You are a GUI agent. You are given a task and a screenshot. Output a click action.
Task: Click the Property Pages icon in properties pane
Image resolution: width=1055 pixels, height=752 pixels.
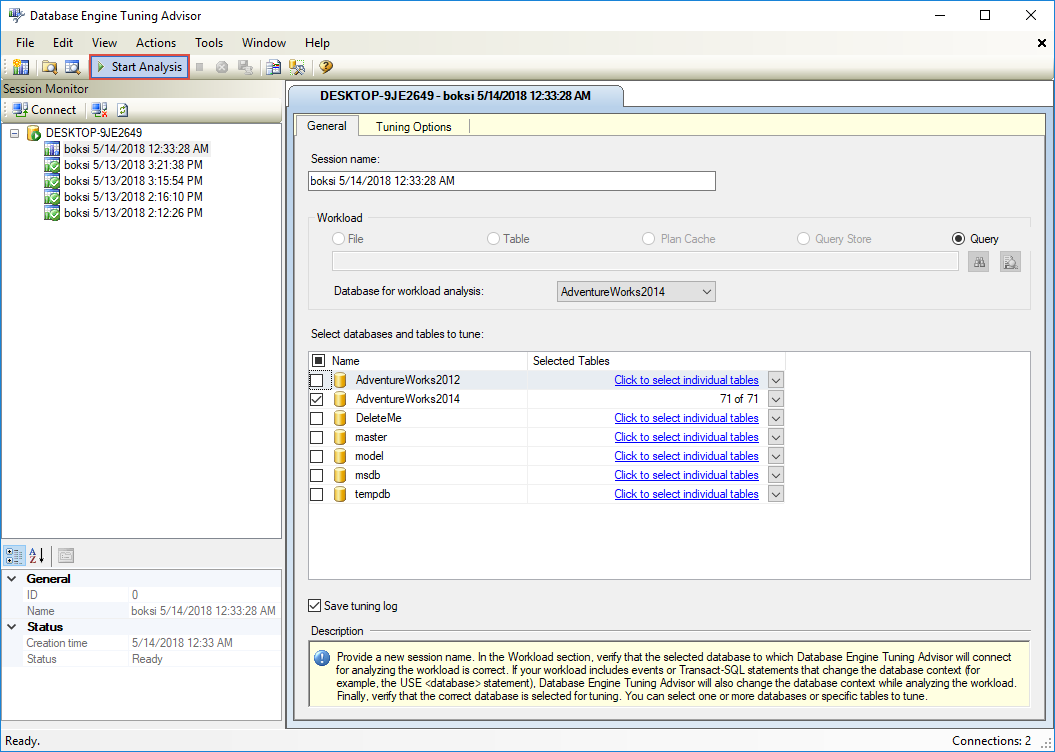pyautogui.click(x=66, y=556)
